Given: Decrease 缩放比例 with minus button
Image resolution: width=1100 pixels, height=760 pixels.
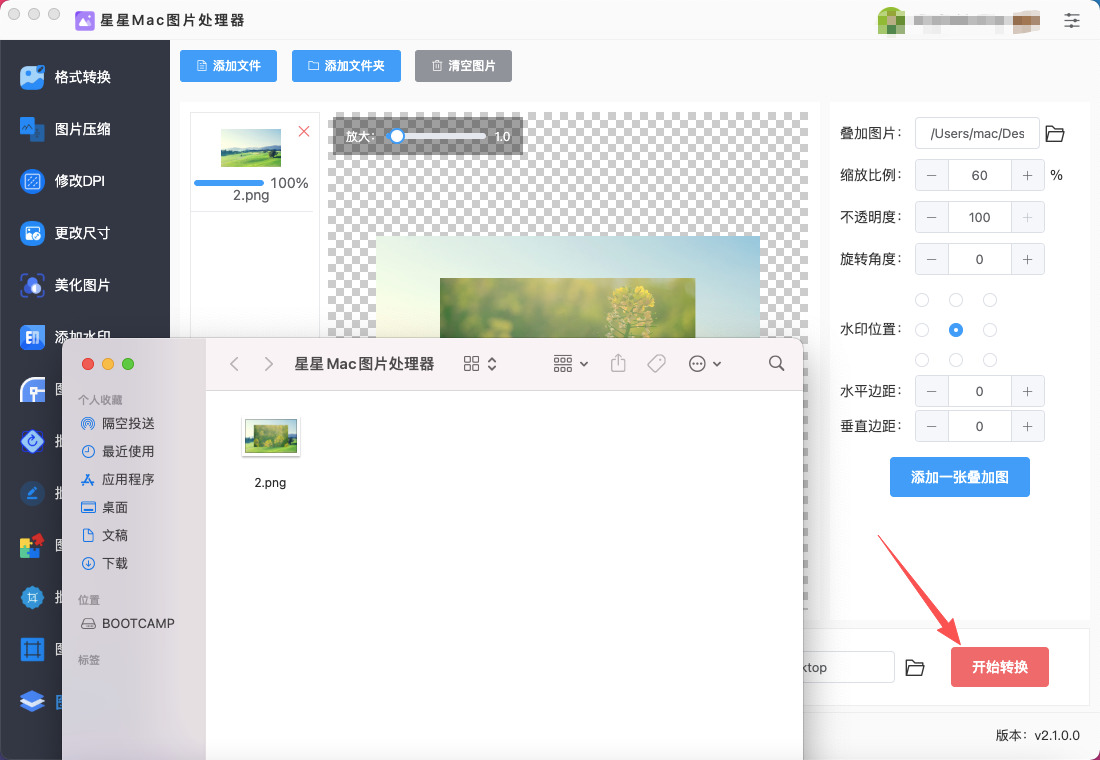Looking at the screenshot, I should 932,175.
